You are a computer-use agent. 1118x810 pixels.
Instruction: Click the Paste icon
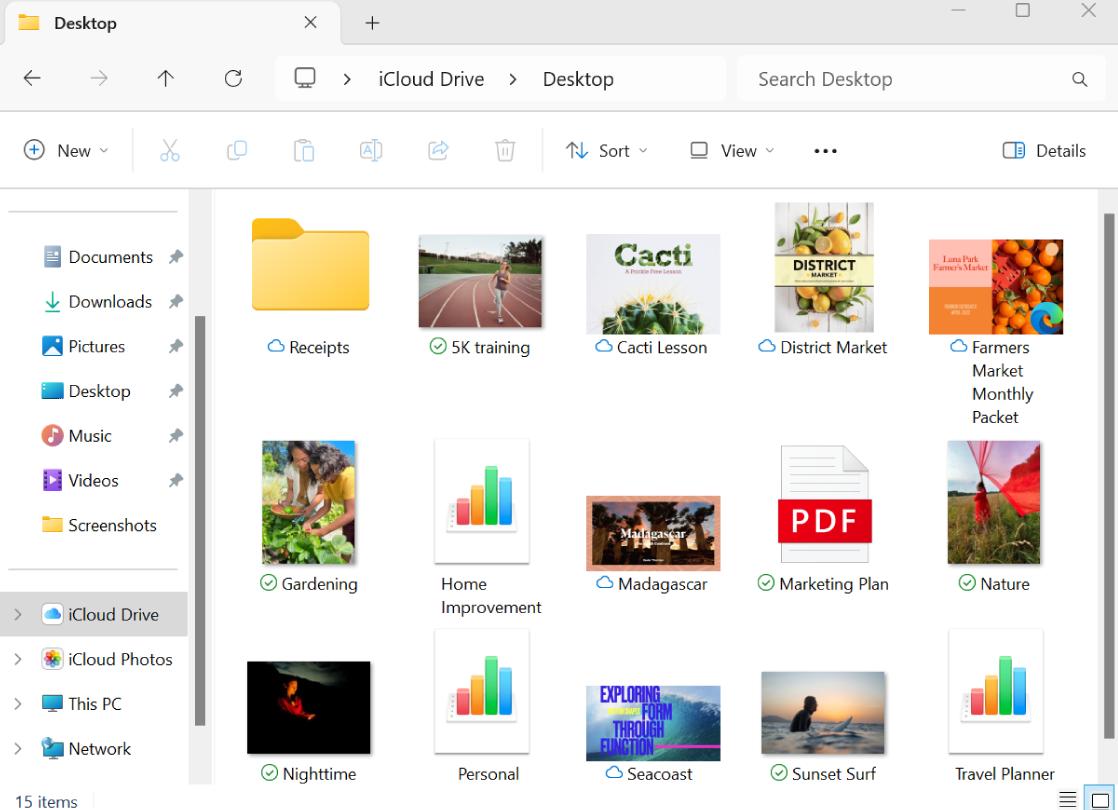click(x=304, y=150)
